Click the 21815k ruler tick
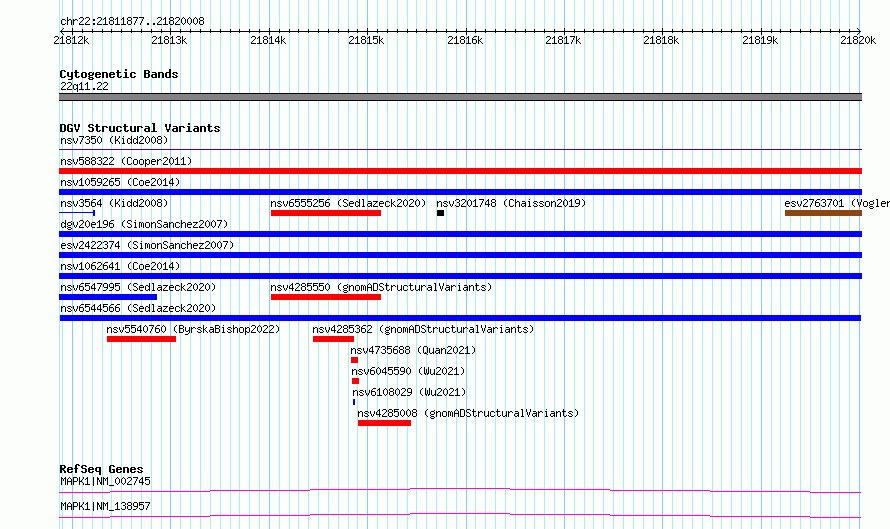This screenshot has width=890, height=529. click(x=366, y=40)
